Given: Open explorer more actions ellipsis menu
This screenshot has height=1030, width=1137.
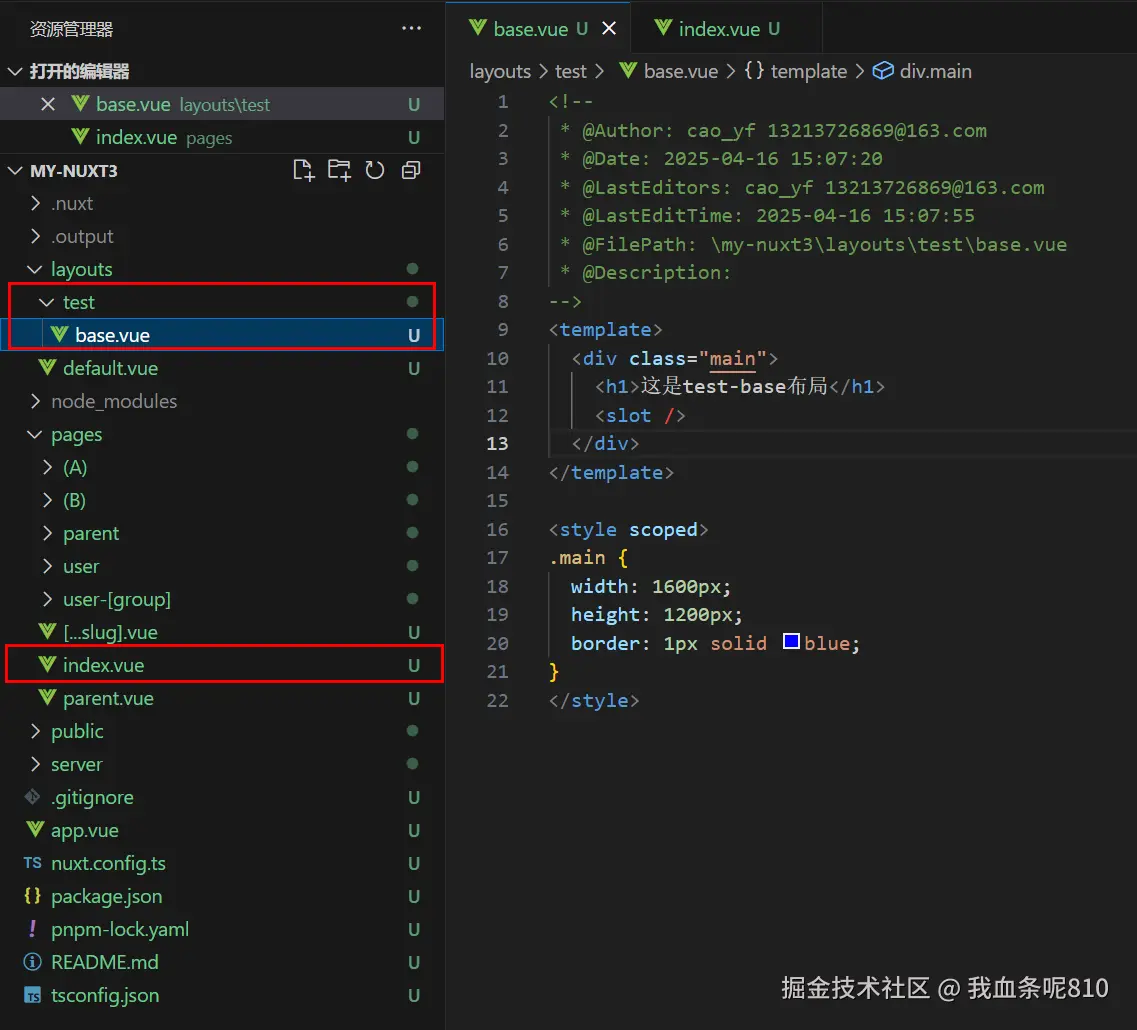Looking at the screenshot, I should pos(411,29).
